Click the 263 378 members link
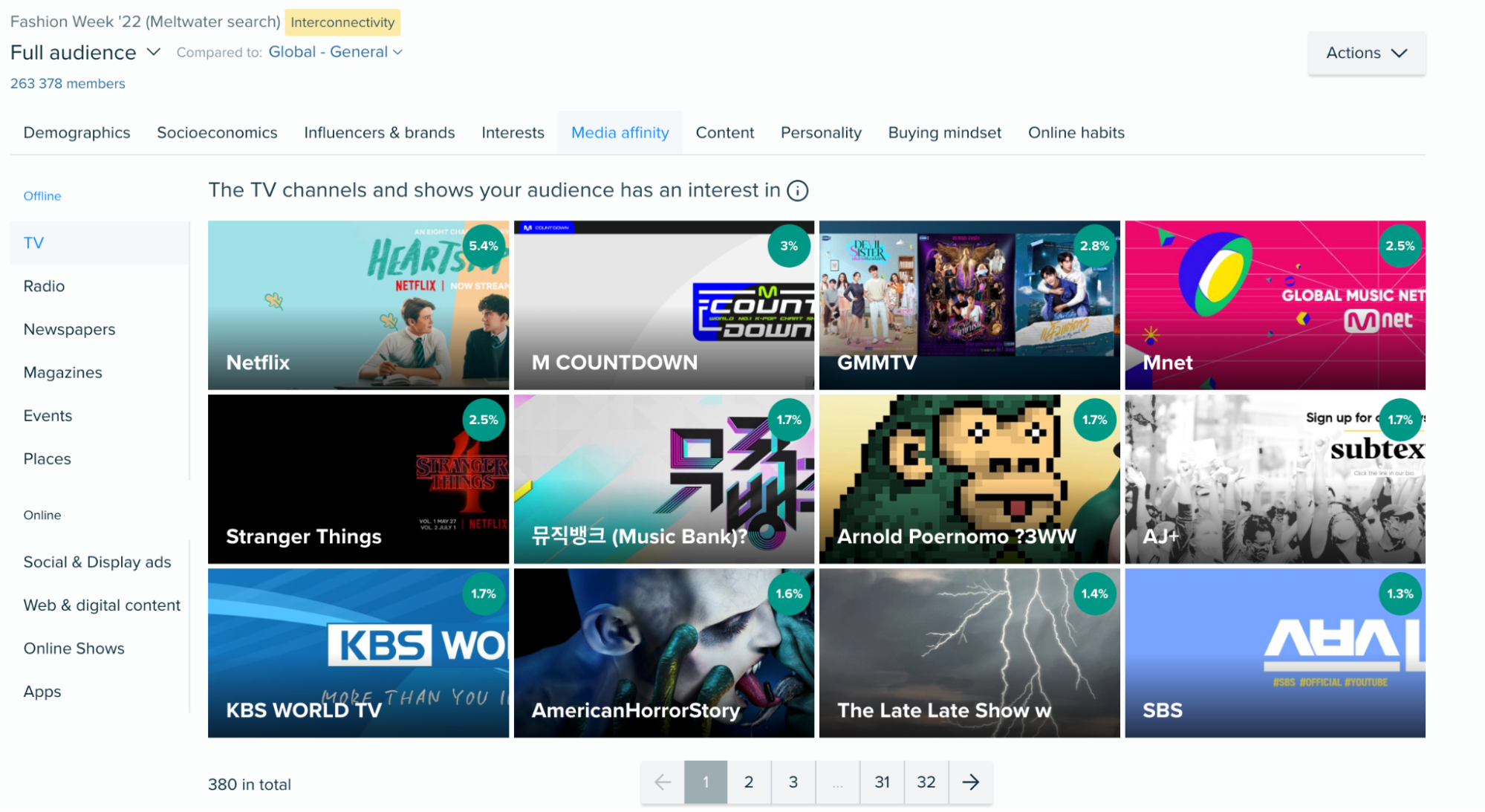1485x812 pixels. [68, 83]
